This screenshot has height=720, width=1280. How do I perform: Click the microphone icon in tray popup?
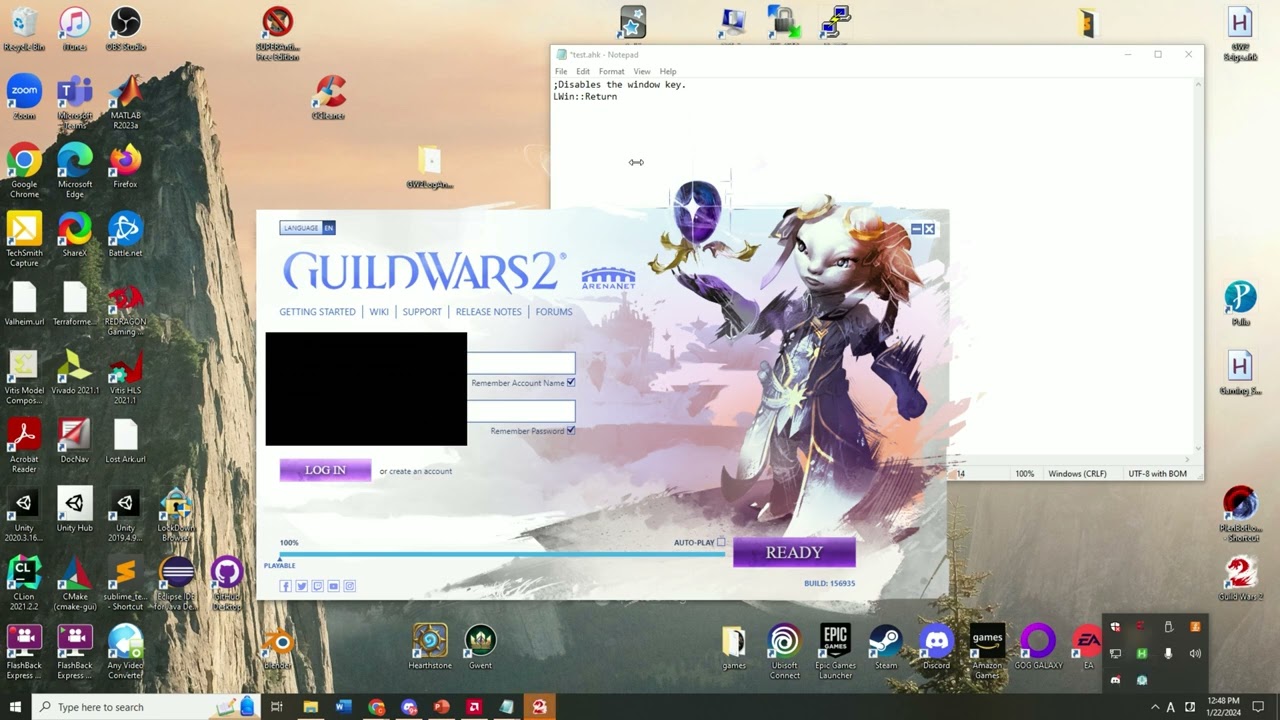click(1168, 654)
